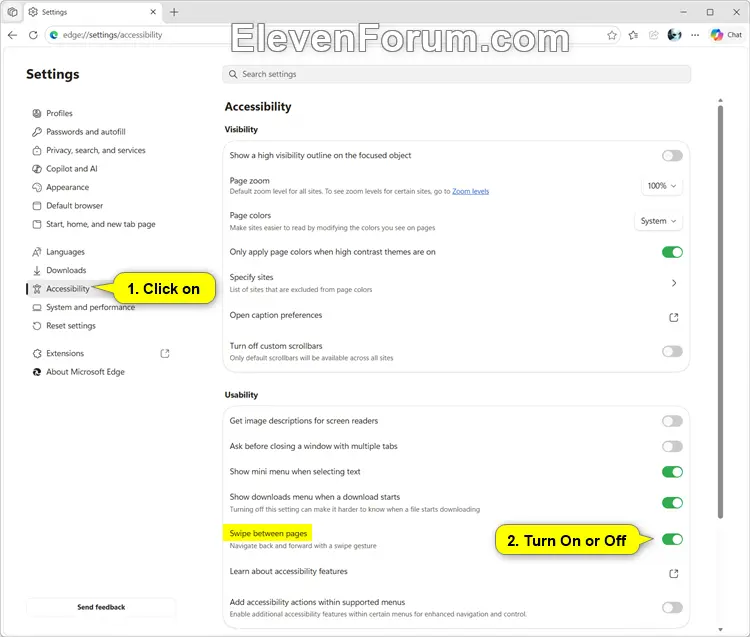750x637 pixels.
Task: Disable mini menu when selecting text
Action: point(672,472)
